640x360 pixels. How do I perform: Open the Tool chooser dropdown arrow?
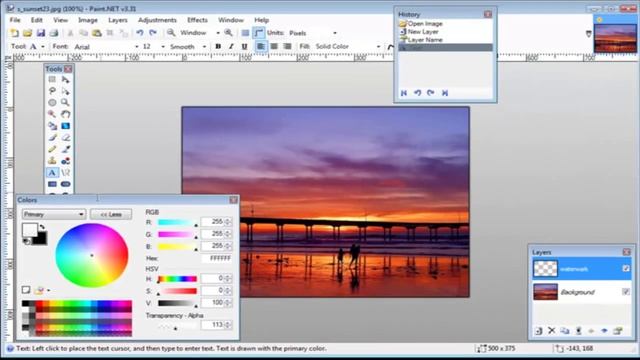(x=42, y=47)
